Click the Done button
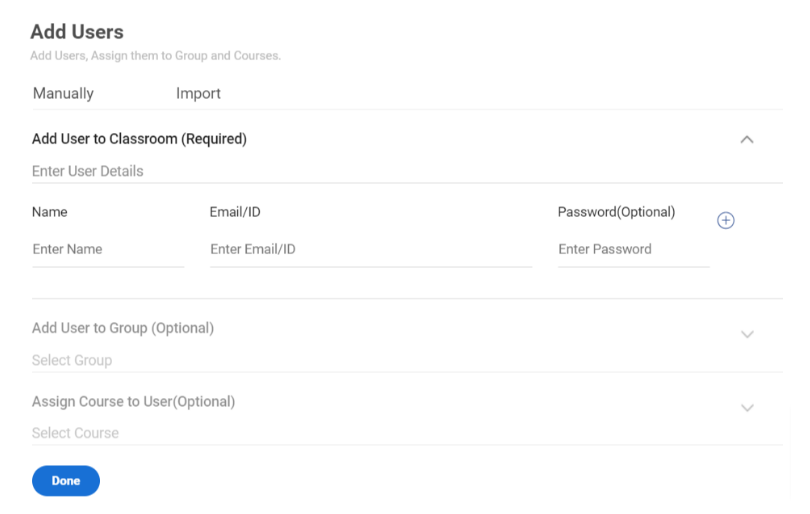This screenshot has width=810, height=514. 66,480
